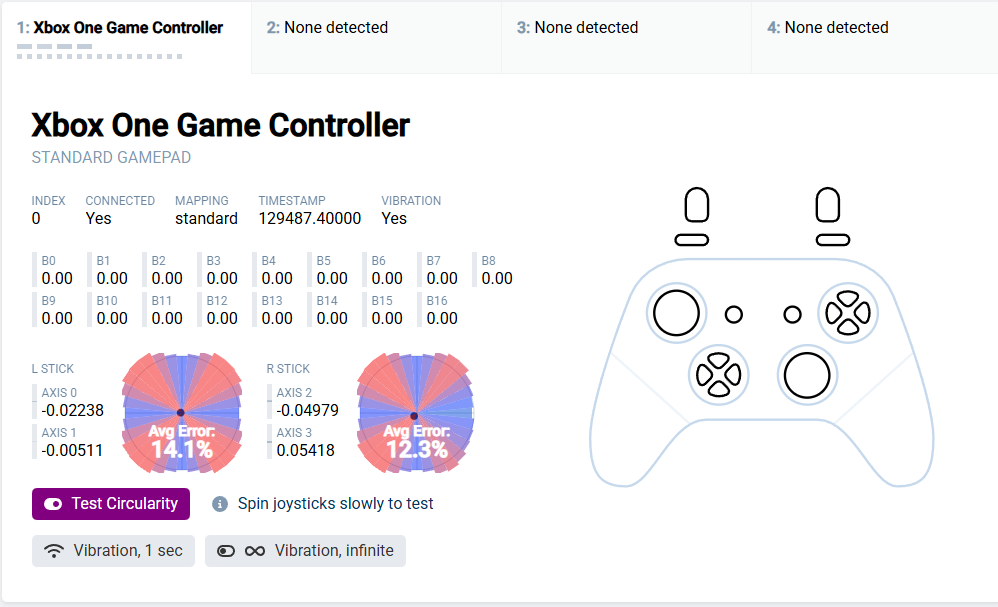Screen dimensions: 998x607
Task: Click the B5 button value
Action: (332, 279)
